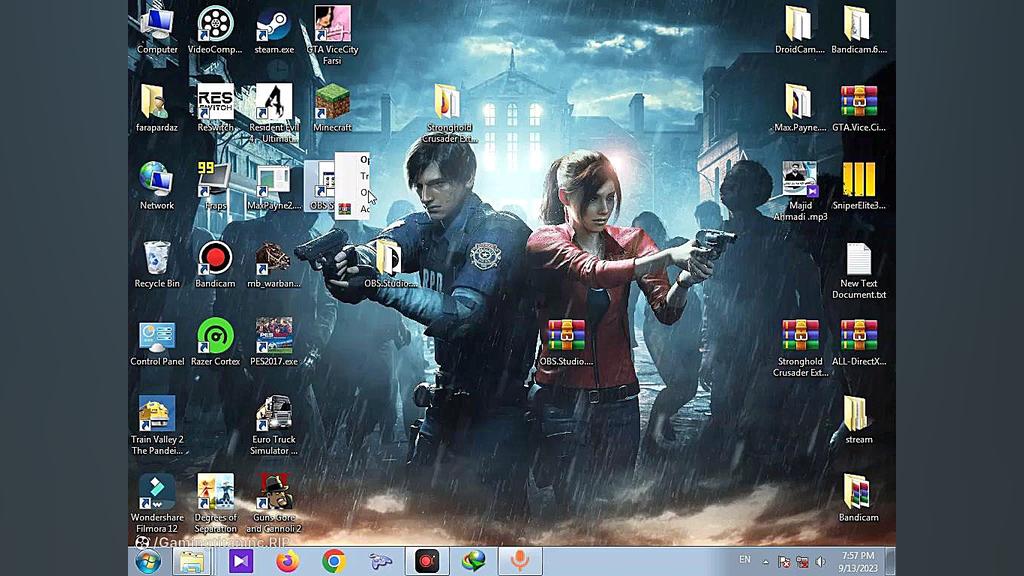Screen dimensions: 1024x576
Task: Open the stream folder
Action: coord(859,420)
